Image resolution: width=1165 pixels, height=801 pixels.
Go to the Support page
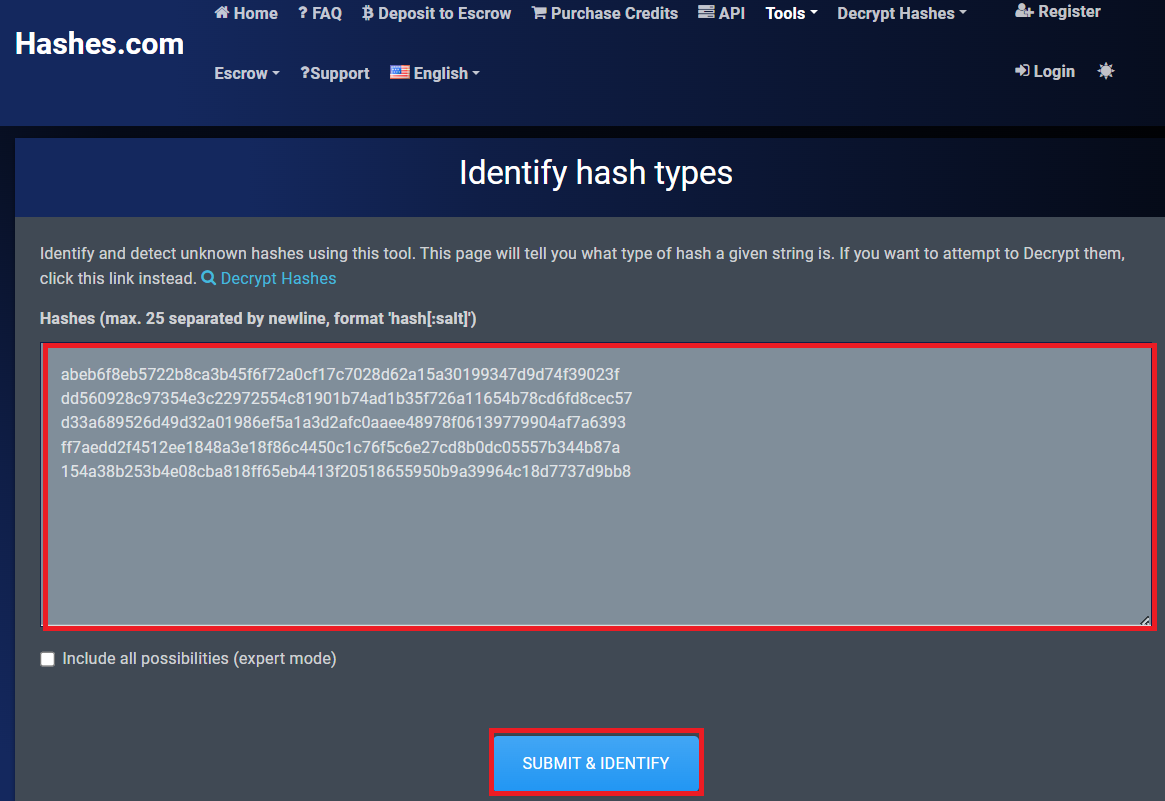pos(335,73)
